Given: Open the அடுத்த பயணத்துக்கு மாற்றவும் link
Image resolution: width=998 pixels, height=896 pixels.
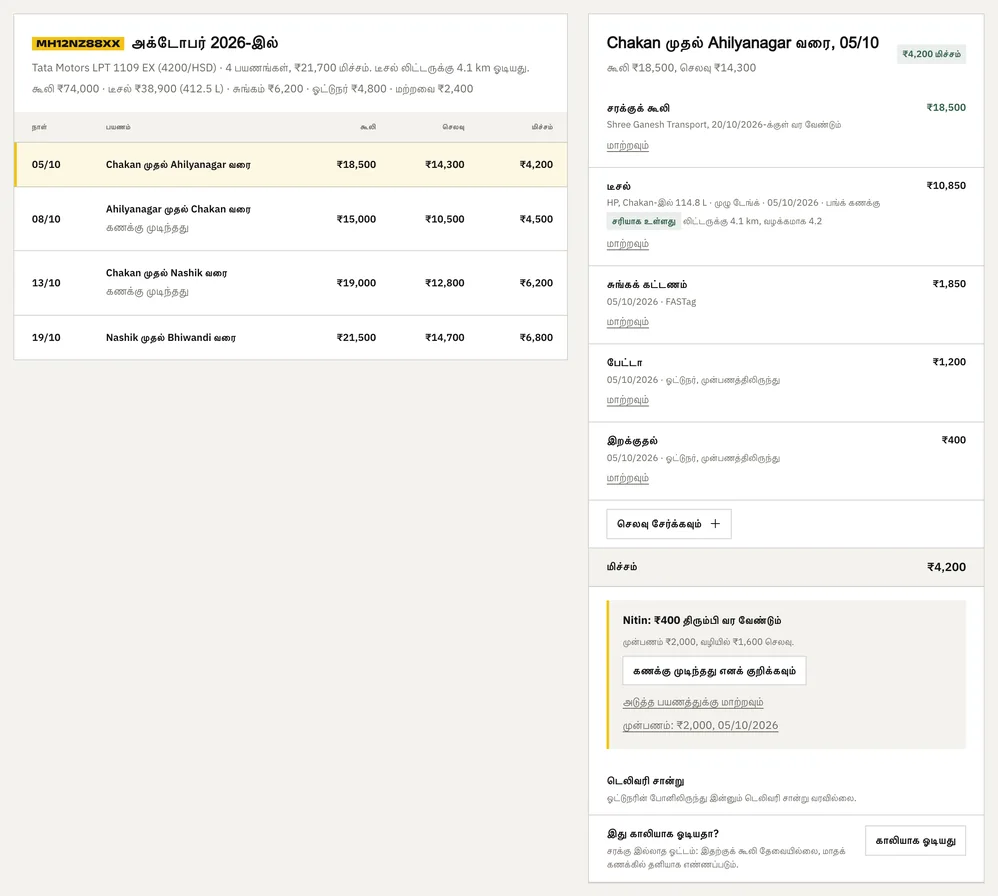Looking at the screenshot, I should click(x=693, y=703).
